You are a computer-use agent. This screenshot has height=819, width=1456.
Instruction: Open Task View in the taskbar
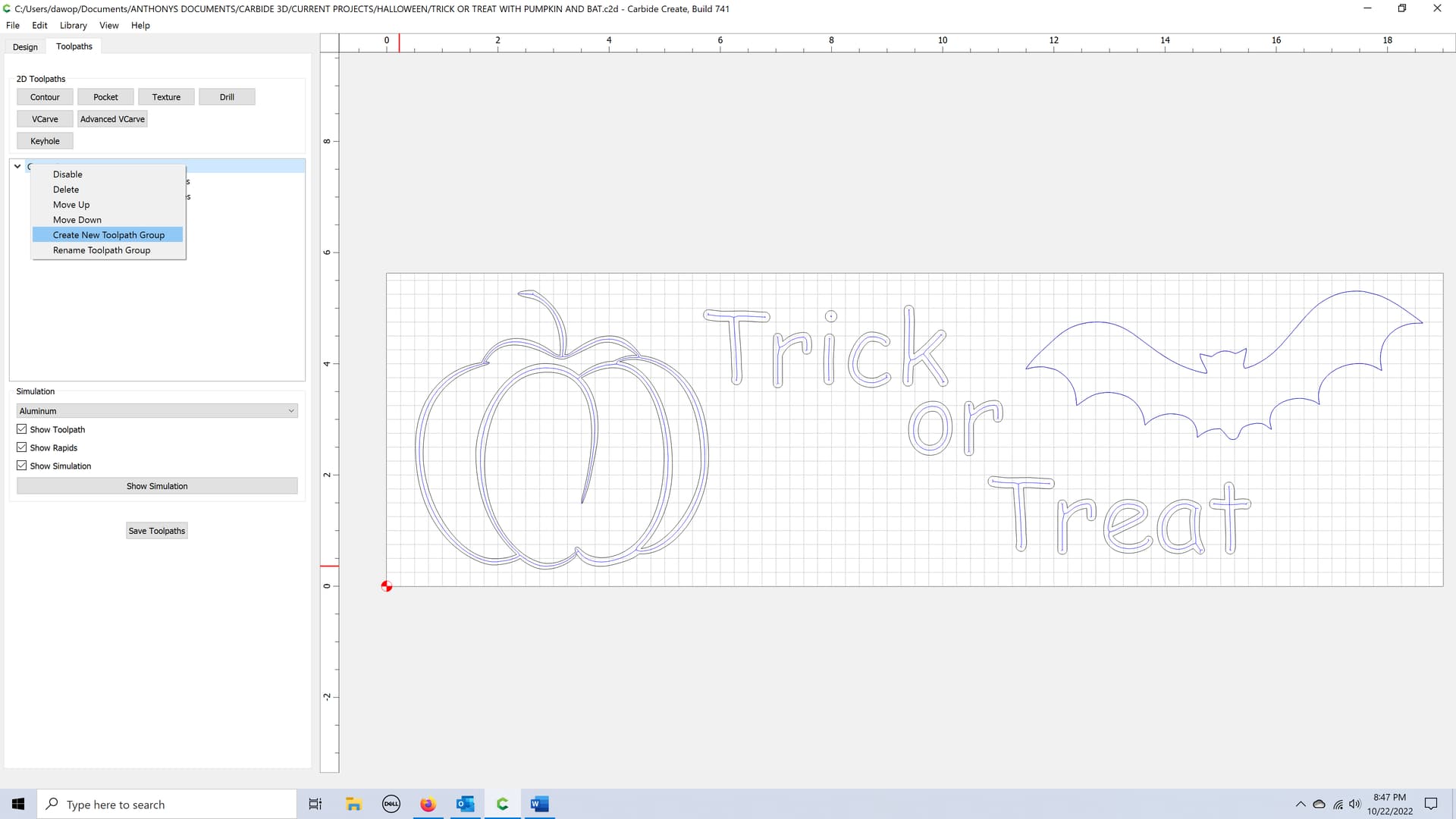(315, 804)
